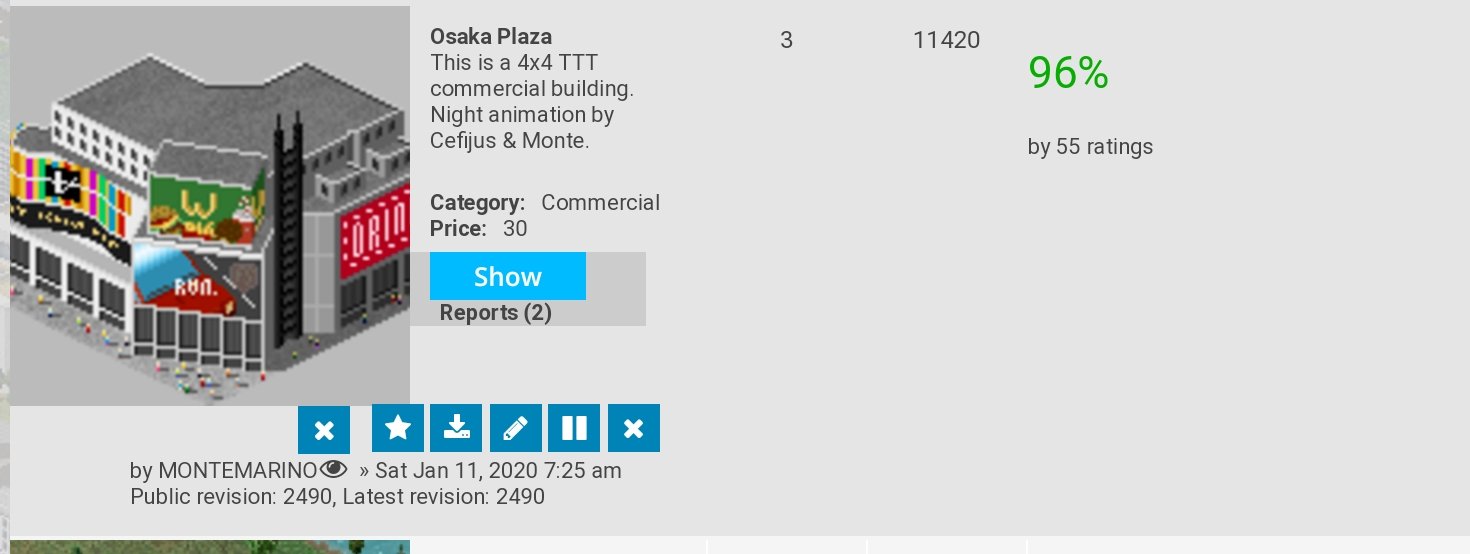The image size is (1470, 554).
Task: Click the rightmost X icon button
Action: pyautogui.click(x=634, y=428)
